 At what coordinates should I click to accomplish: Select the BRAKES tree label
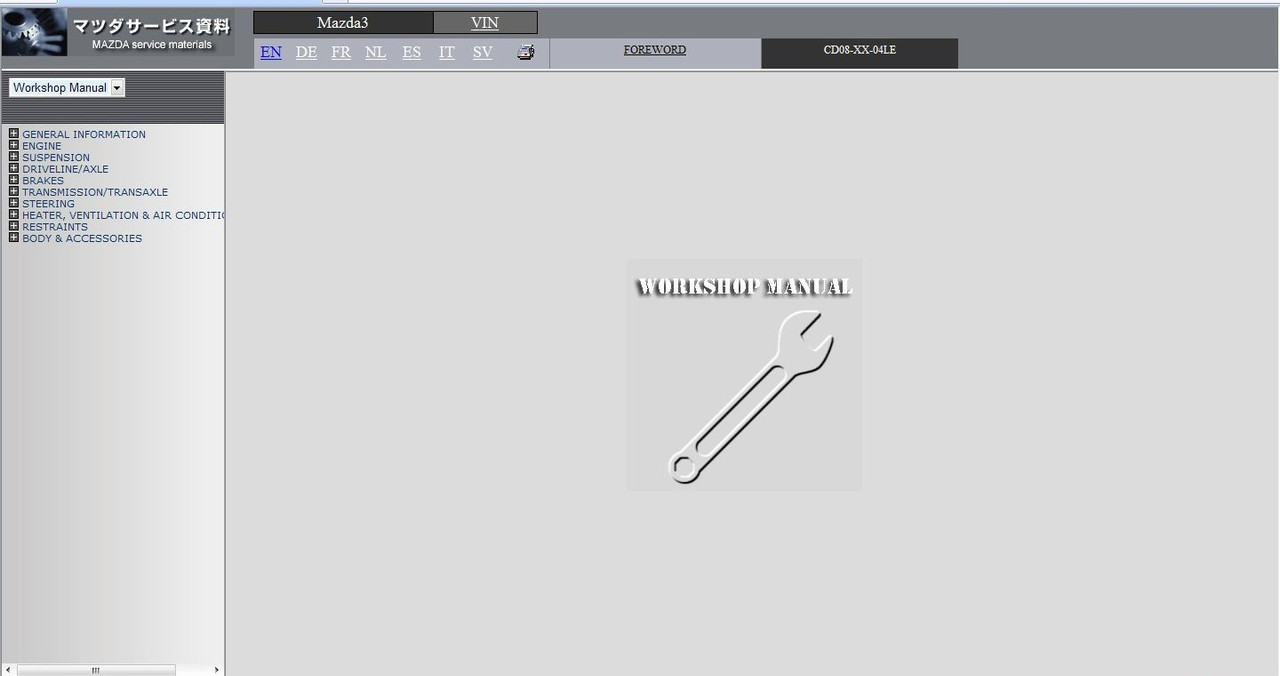43,181
